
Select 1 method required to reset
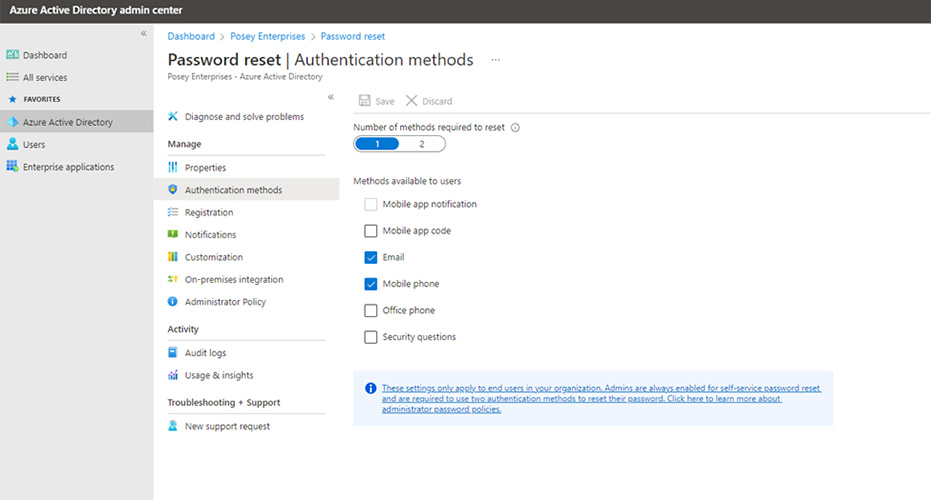[377, 144]
